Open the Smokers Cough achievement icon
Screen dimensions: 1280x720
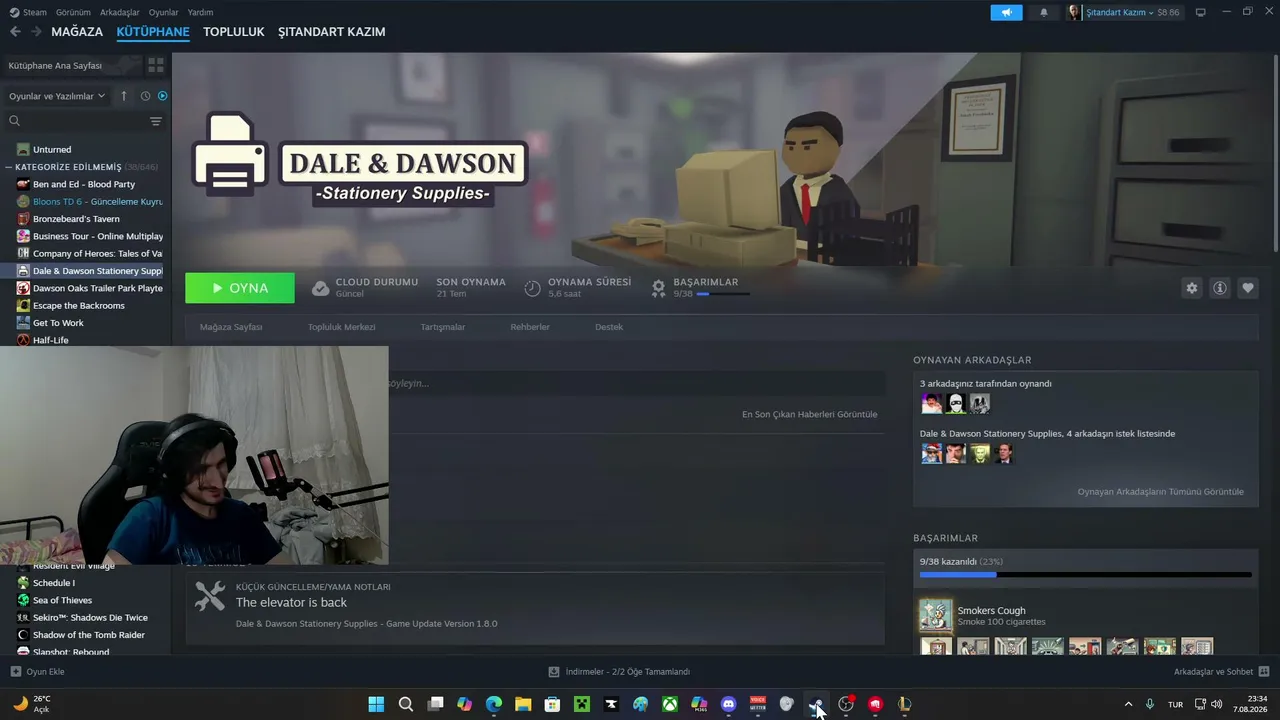[x=936, y=616]
